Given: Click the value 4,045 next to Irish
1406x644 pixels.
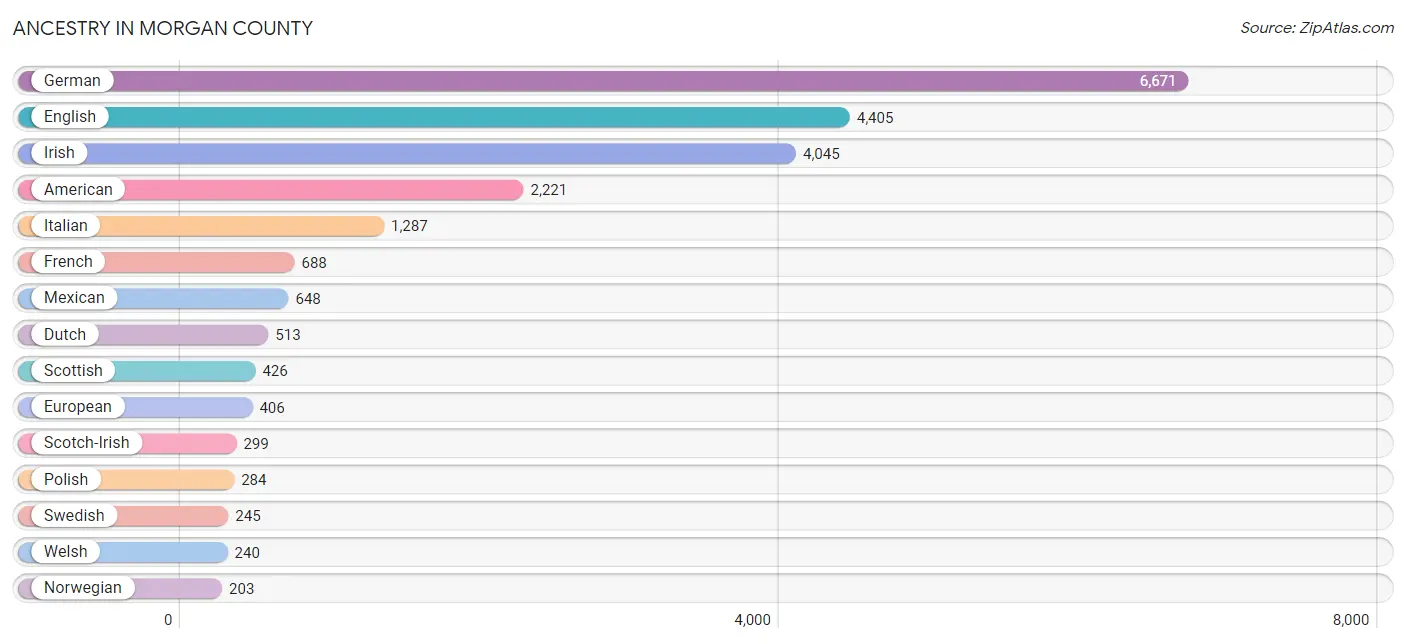Looking at the screenshot, I should click(821, 154).
